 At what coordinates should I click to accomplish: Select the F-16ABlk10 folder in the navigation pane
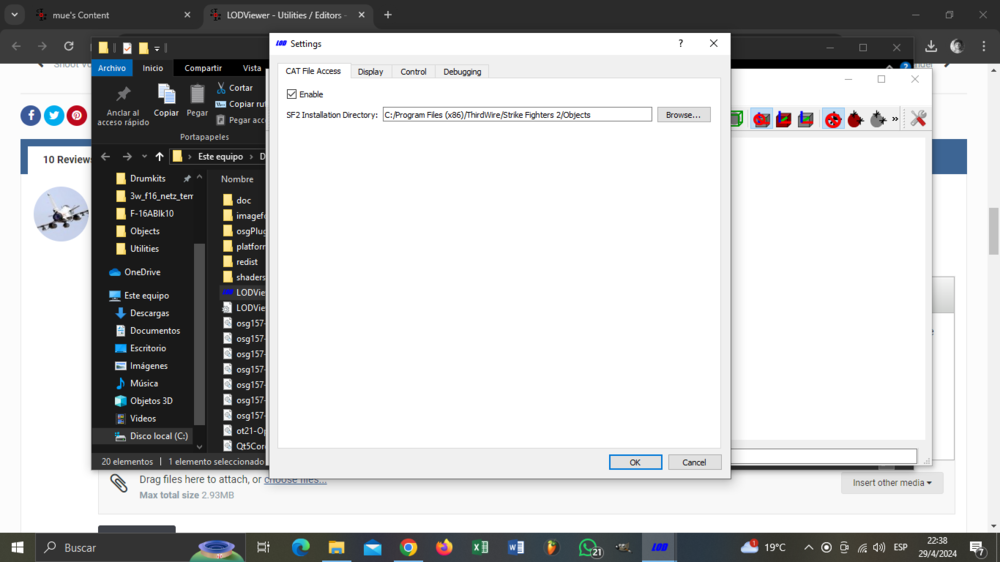[152, 214]
